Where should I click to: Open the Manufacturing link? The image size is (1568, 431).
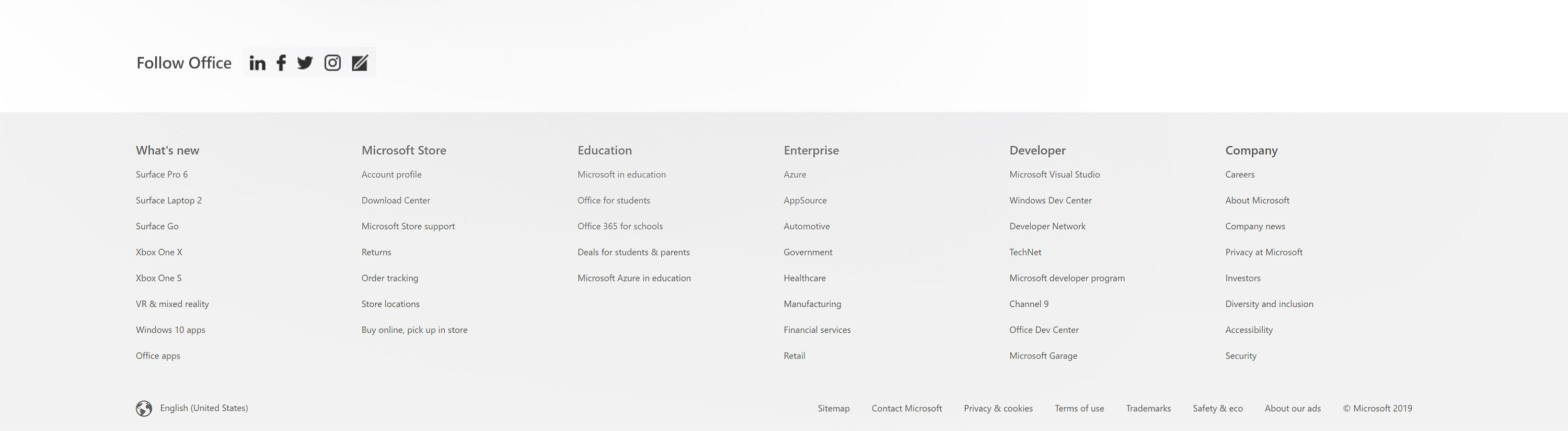click(x=813, y=304)
